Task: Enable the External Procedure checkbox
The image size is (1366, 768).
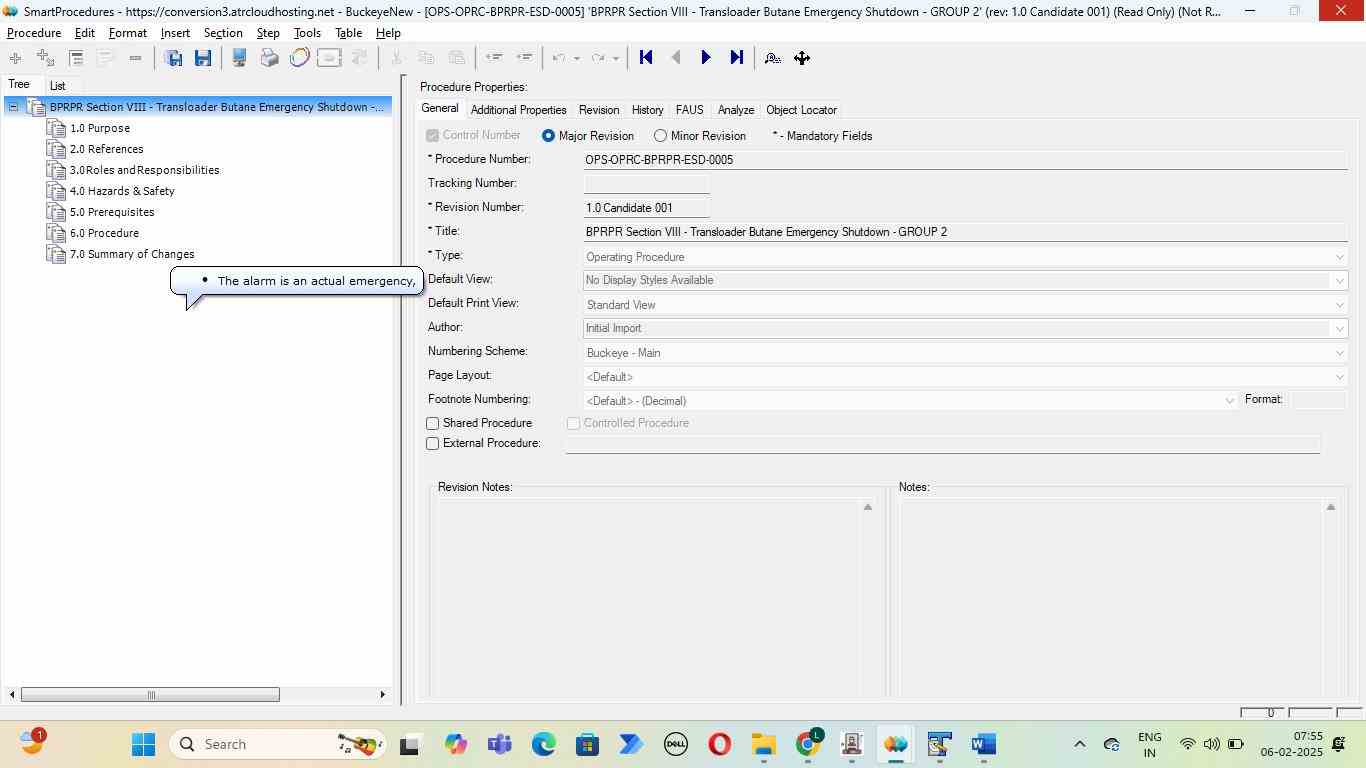Action: point(433,444)
